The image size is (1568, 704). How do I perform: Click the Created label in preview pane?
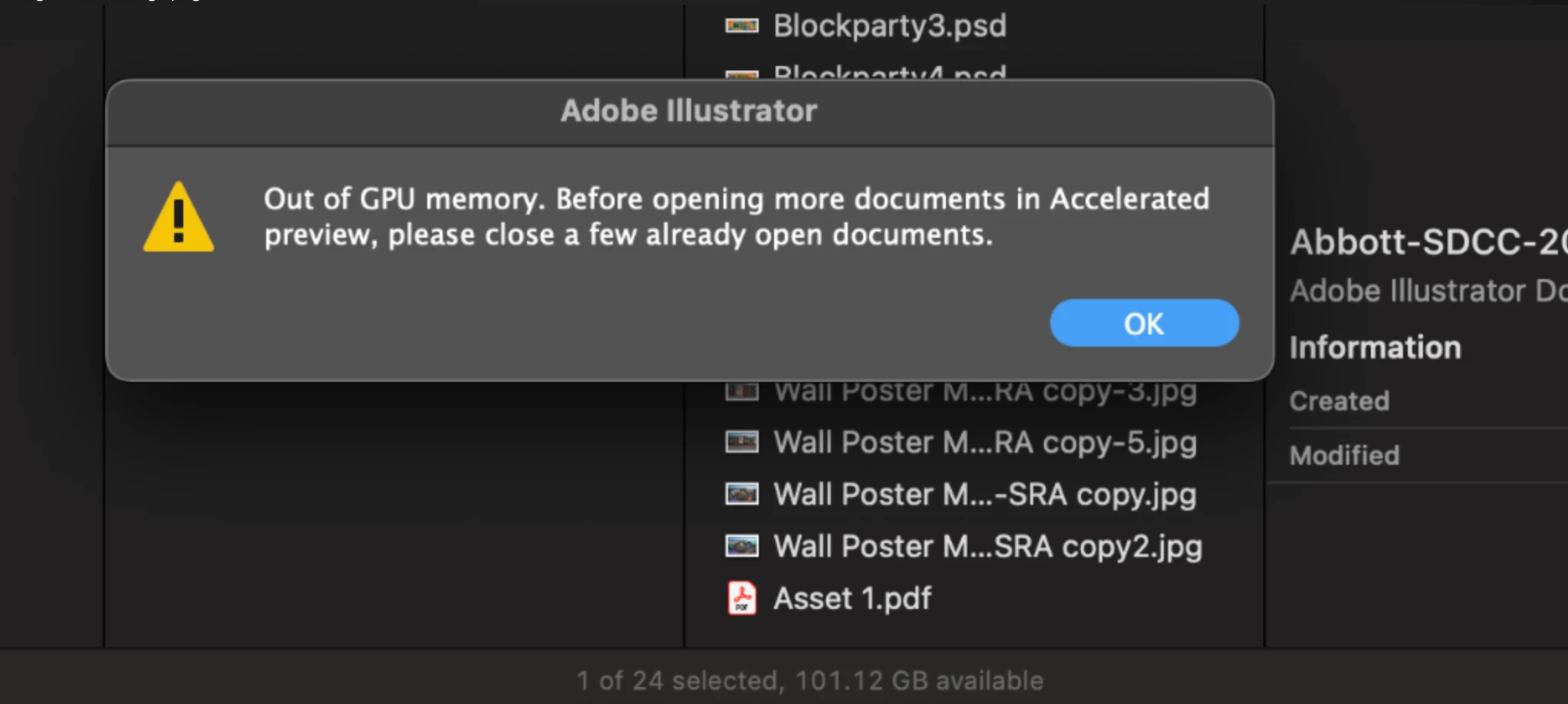pos(1339,401)
